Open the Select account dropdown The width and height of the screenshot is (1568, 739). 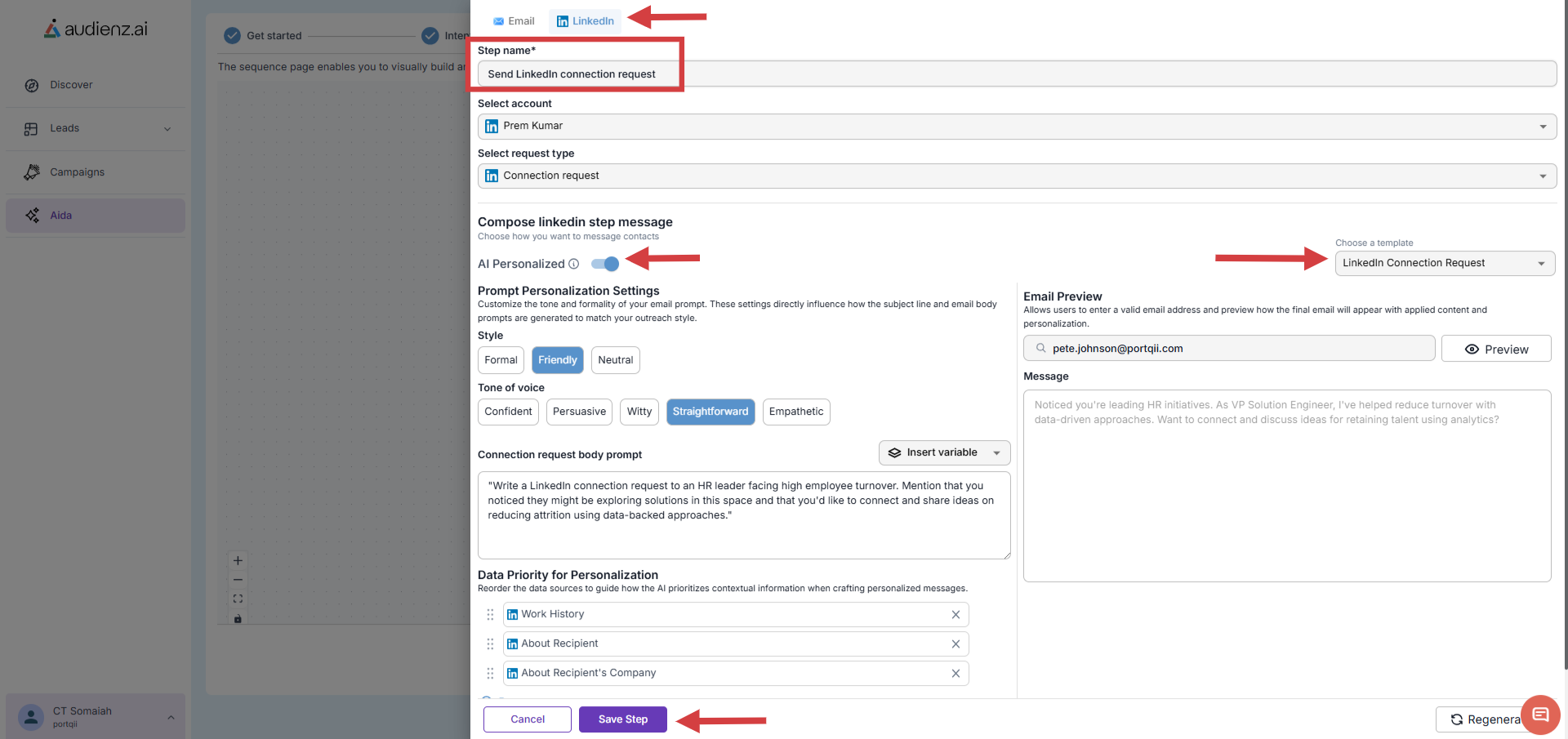(1017, 127)
